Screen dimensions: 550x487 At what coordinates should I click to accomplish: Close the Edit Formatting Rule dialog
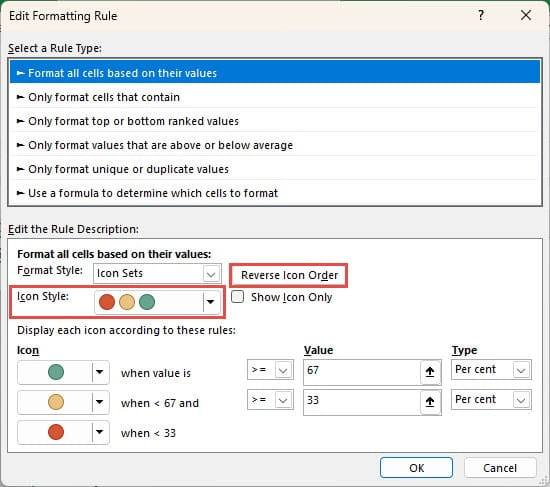tap(526, 15)
